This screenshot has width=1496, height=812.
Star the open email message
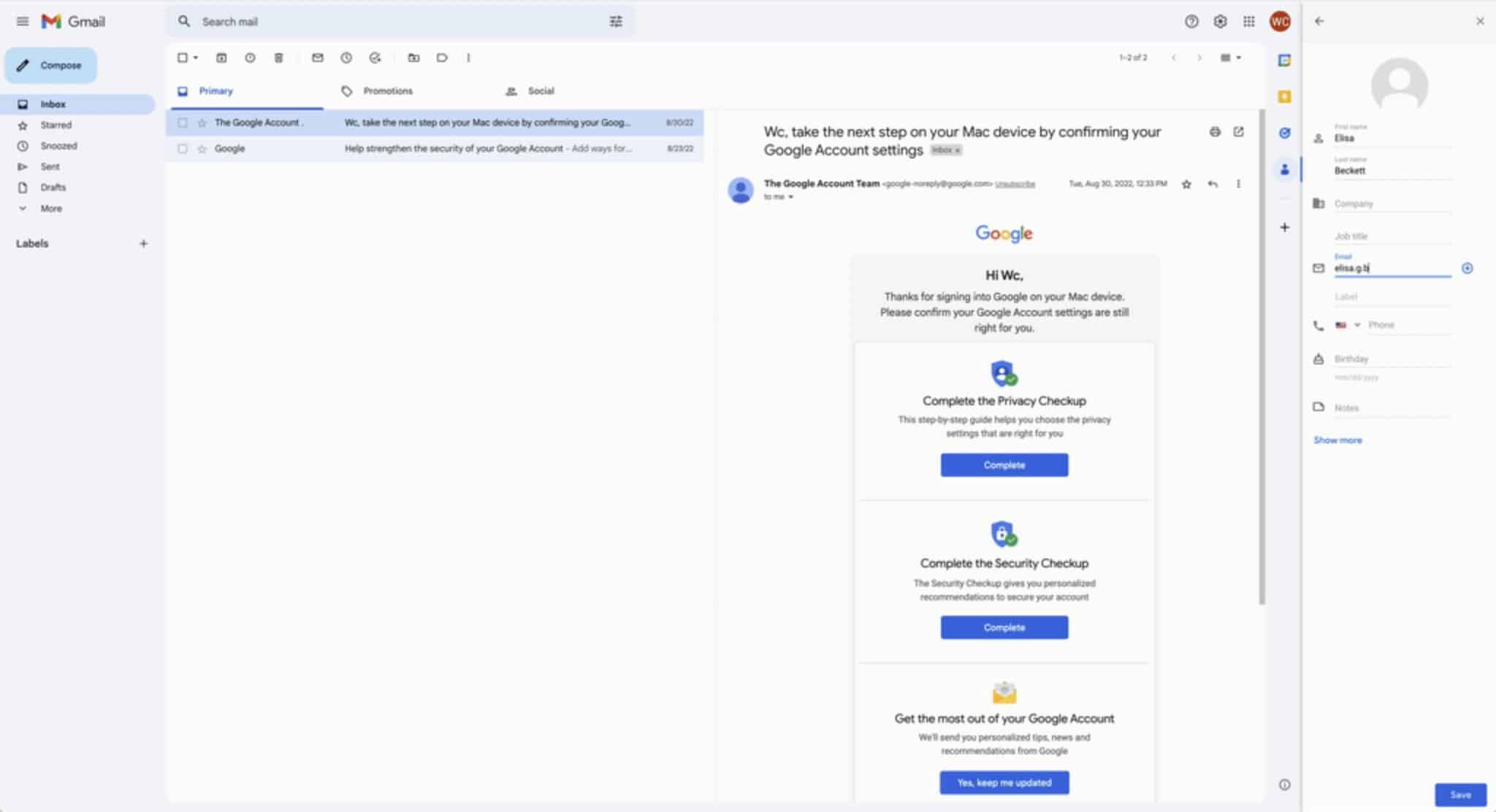click(x=1186, y=184)
